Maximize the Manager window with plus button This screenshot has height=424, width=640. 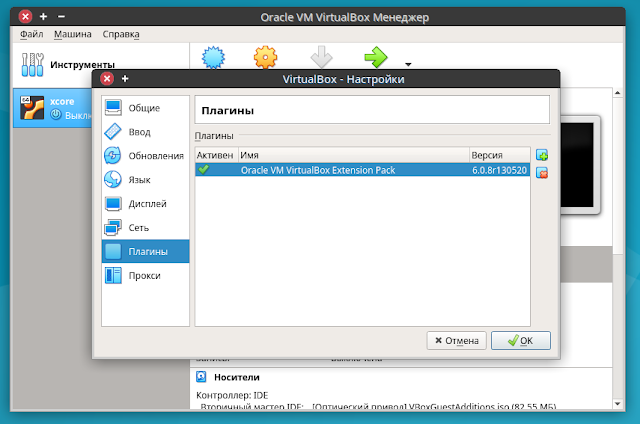pyautogui.click(x=43, y=17)
